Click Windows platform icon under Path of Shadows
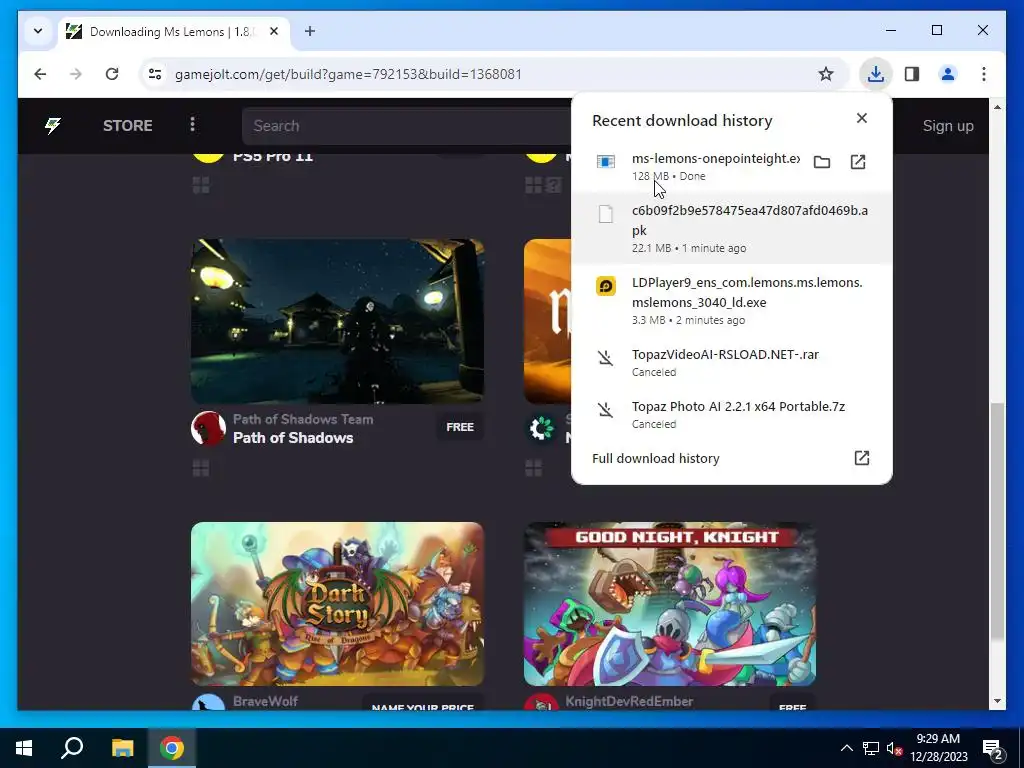The height and width of the screenshot is (768, 1024). pos(201,468)
